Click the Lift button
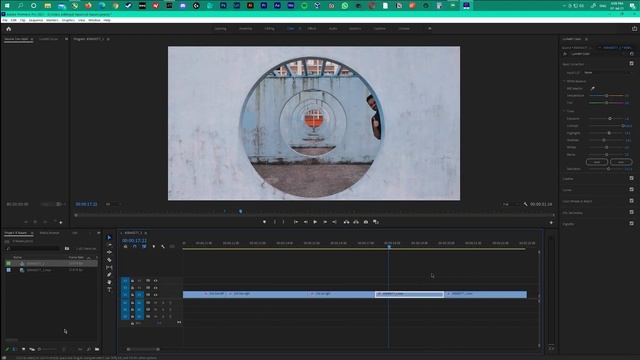This screenshot has height=360, width=640. pyautogui.click(x=346, y=222)
